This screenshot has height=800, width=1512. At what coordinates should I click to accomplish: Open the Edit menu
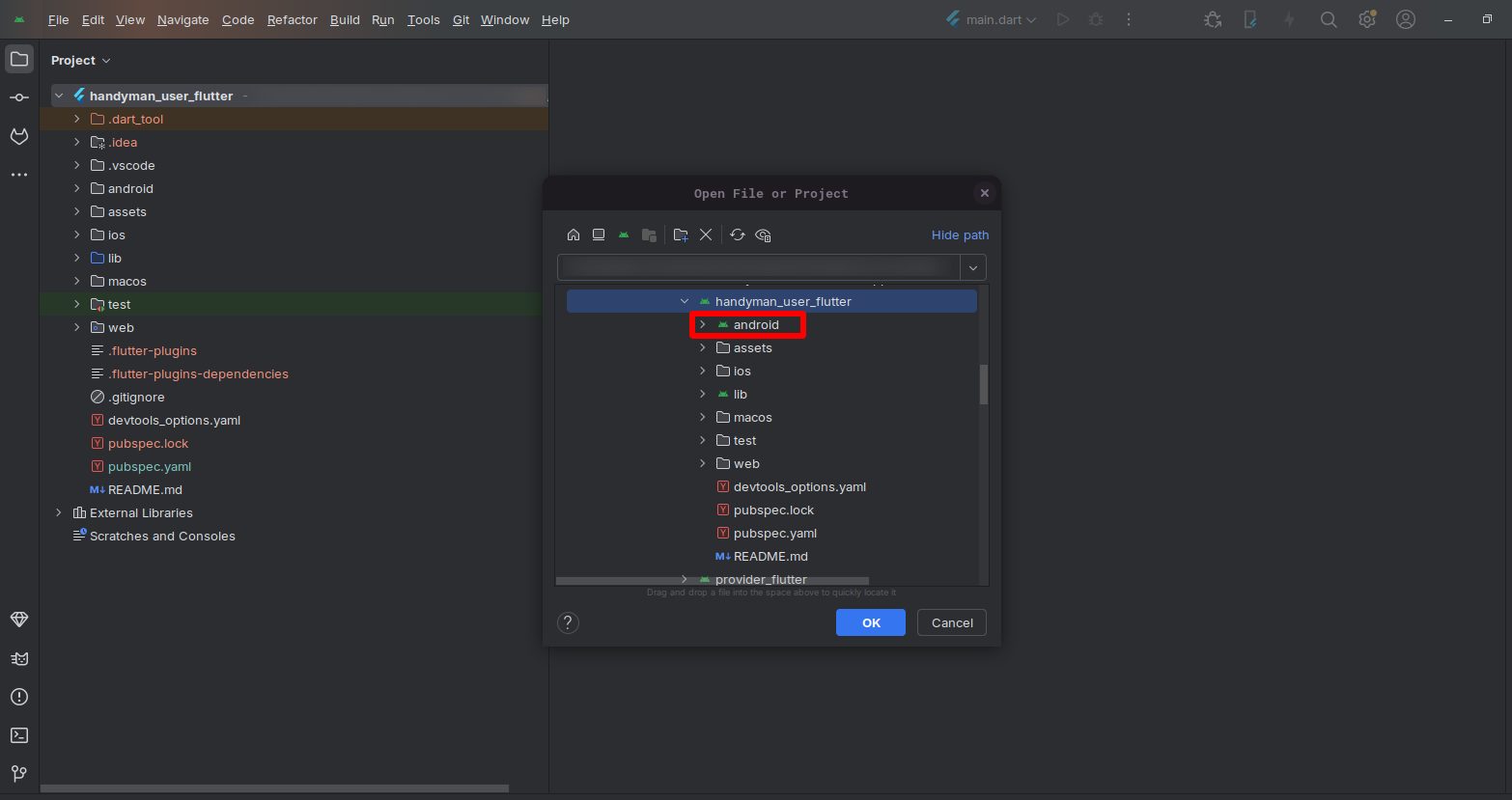coord(93,19)
